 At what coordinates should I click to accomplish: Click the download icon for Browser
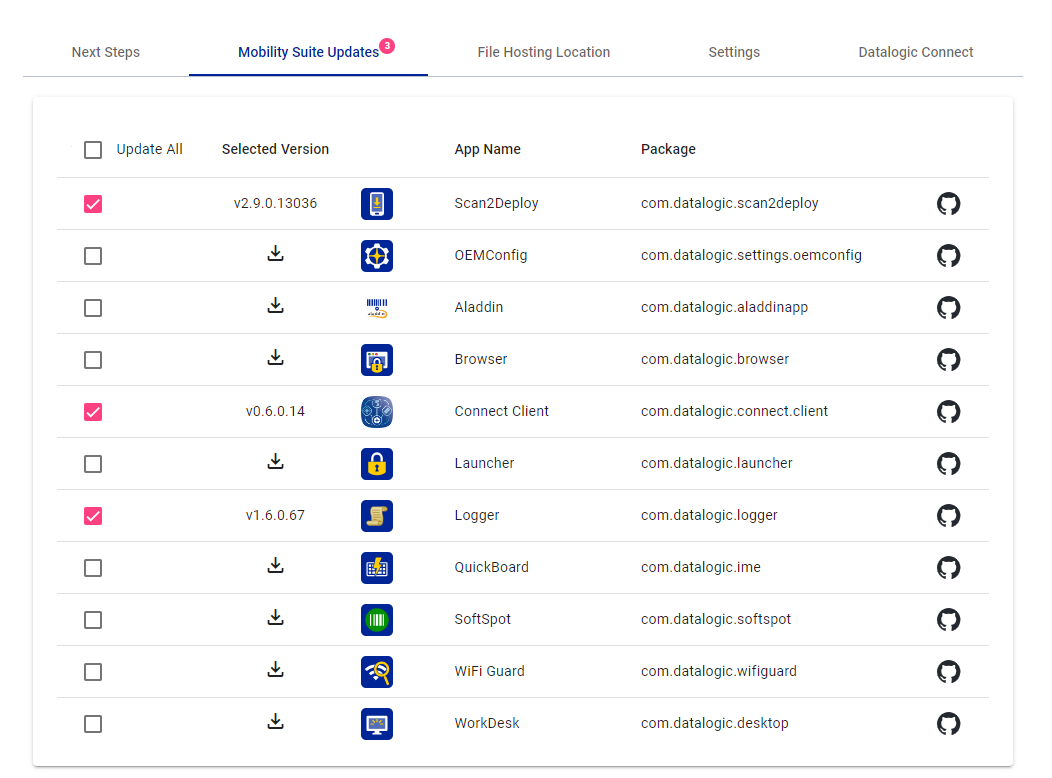pos(275,357)
